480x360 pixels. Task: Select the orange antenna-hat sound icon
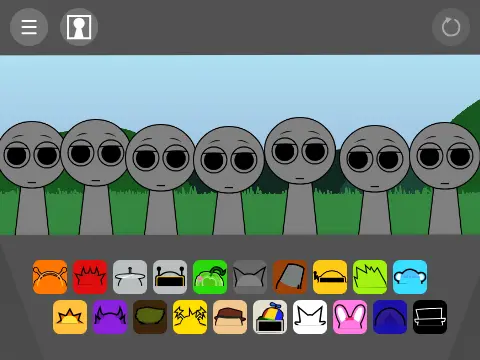point(50,277)
